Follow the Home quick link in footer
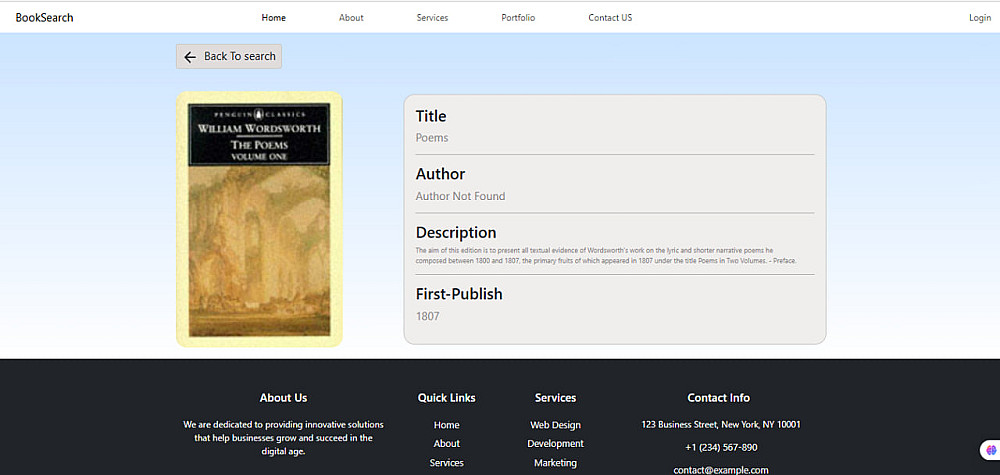1000x475 pixels. [x=447, y=425]
